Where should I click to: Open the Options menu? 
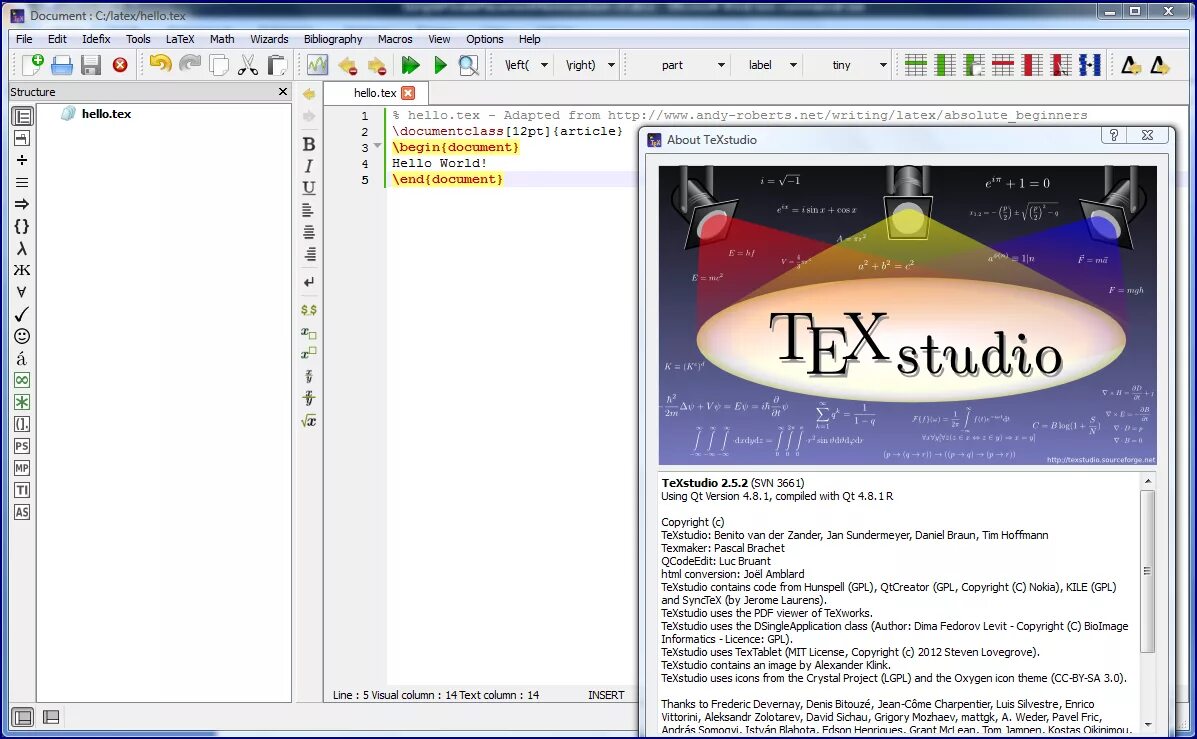(485, 39)
